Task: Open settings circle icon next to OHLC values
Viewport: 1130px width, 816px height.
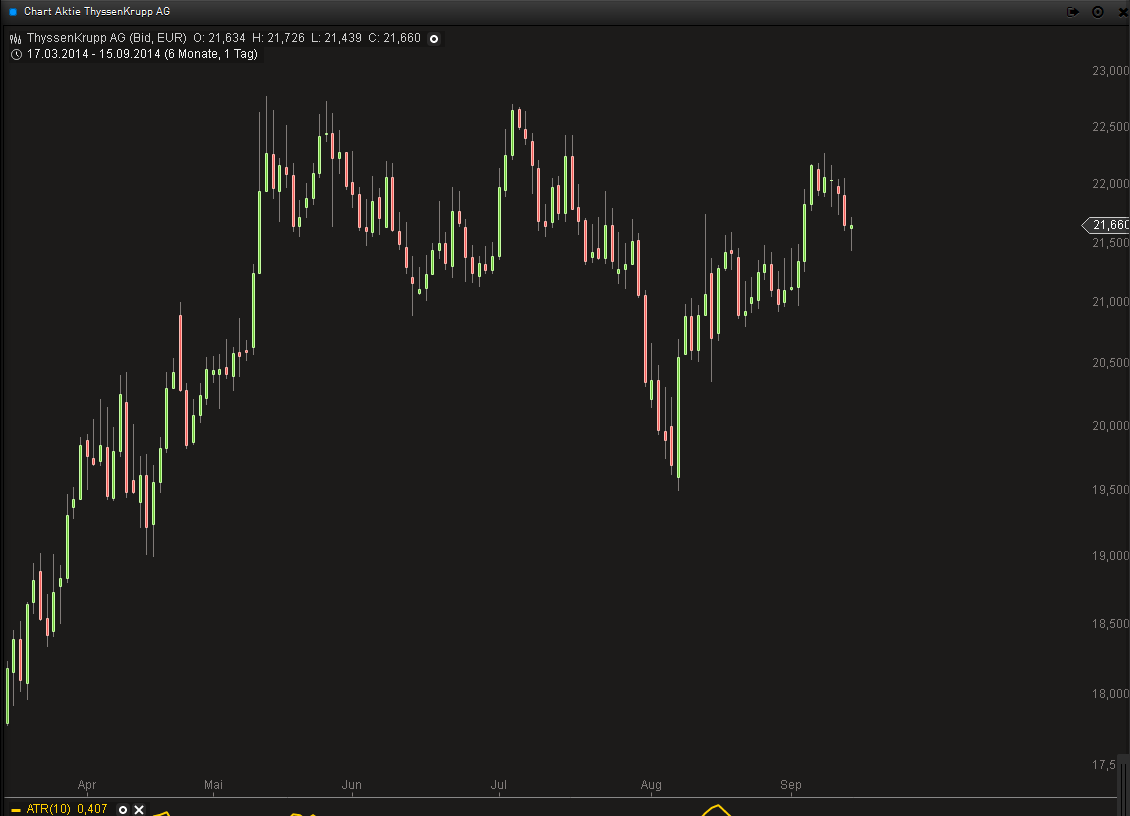Action: tap(434, 39)
